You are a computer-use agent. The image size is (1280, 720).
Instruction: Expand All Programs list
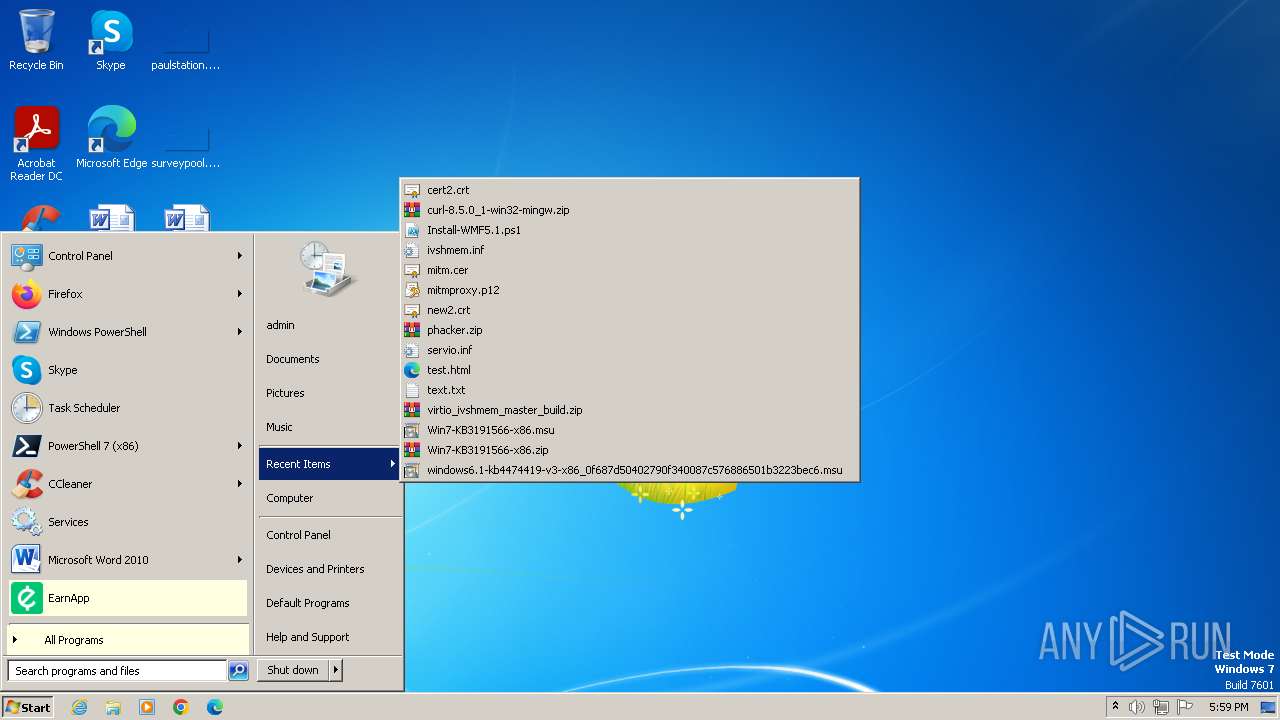tap(128, 640)
